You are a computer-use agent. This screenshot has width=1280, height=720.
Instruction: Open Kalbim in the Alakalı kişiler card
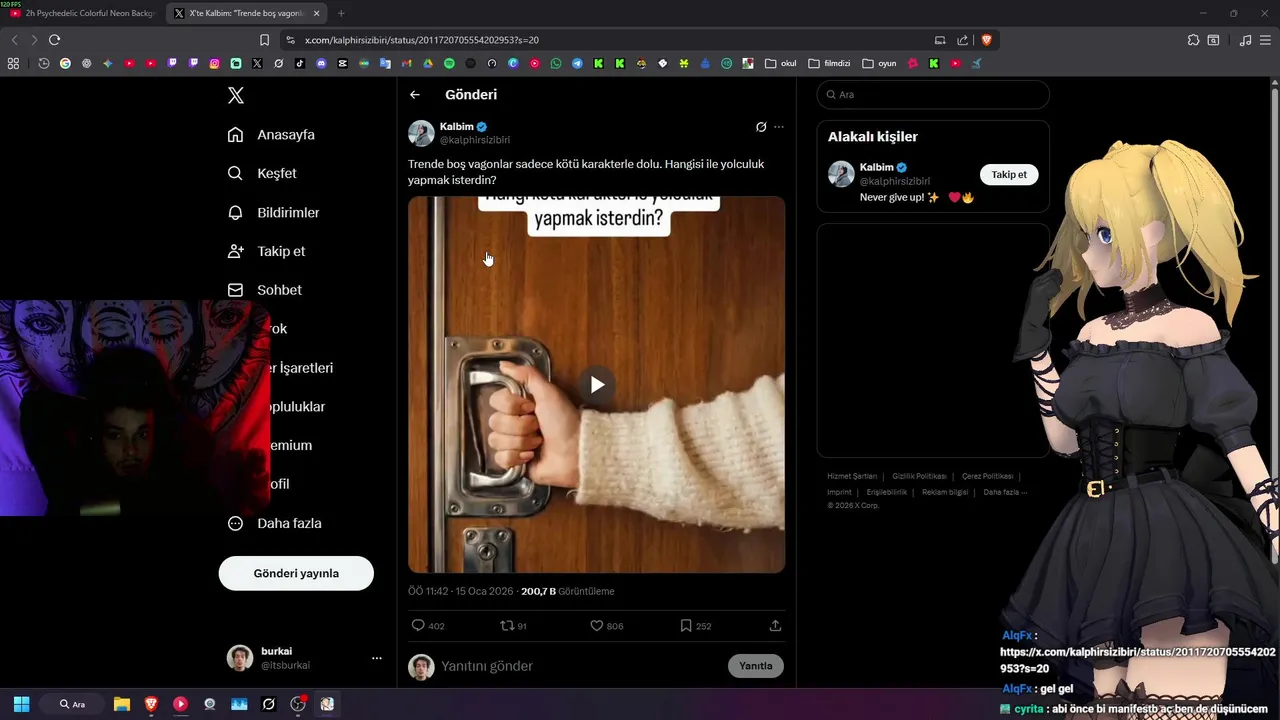pos(876,167)
